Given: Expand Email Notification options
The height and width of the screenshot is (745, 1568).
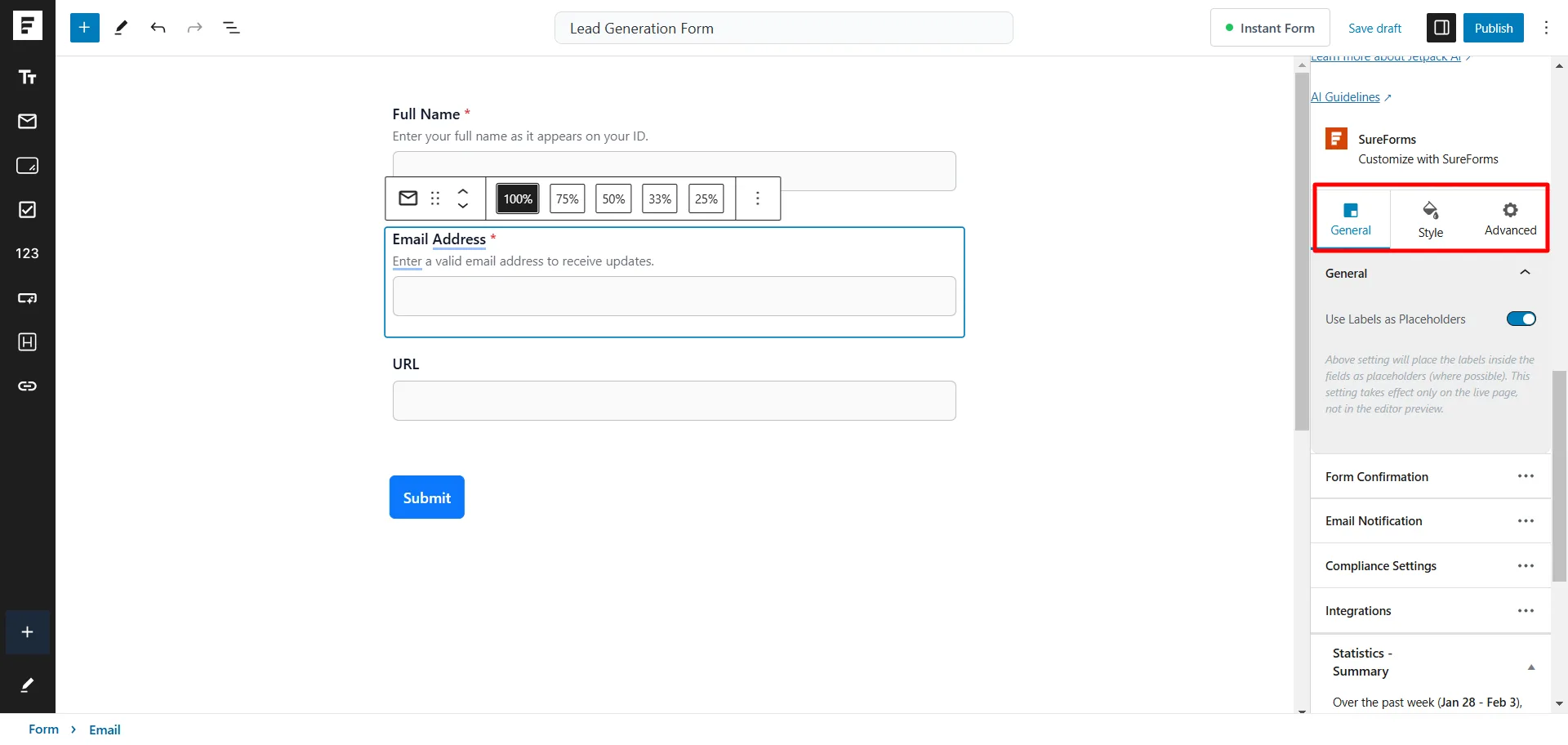Looking at the screenshot, I should (x=1526, y=520).
